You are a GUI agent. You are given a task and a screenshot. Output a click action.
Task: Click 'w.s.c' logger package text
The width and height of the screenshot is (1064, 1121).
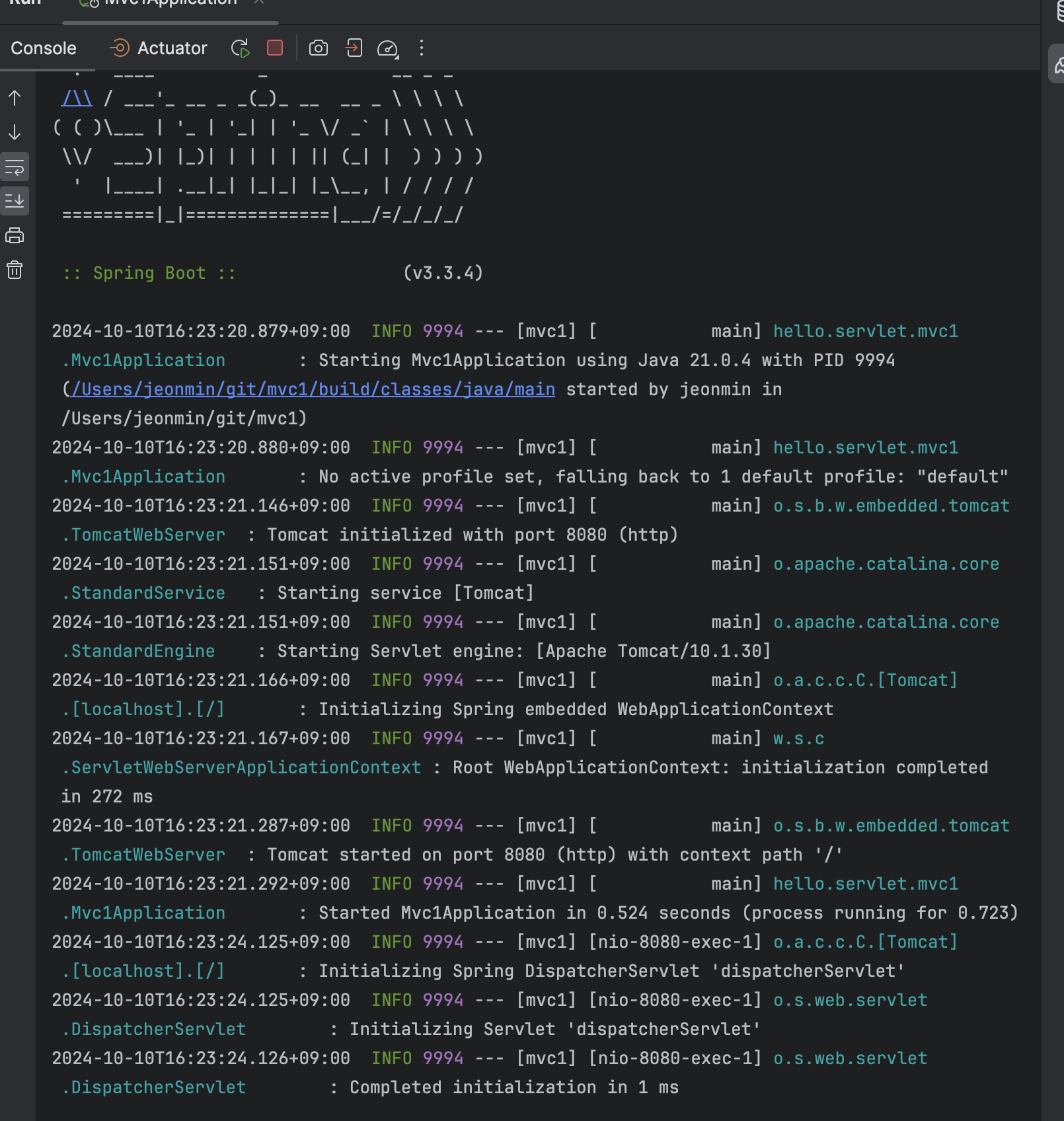(799, 738)
